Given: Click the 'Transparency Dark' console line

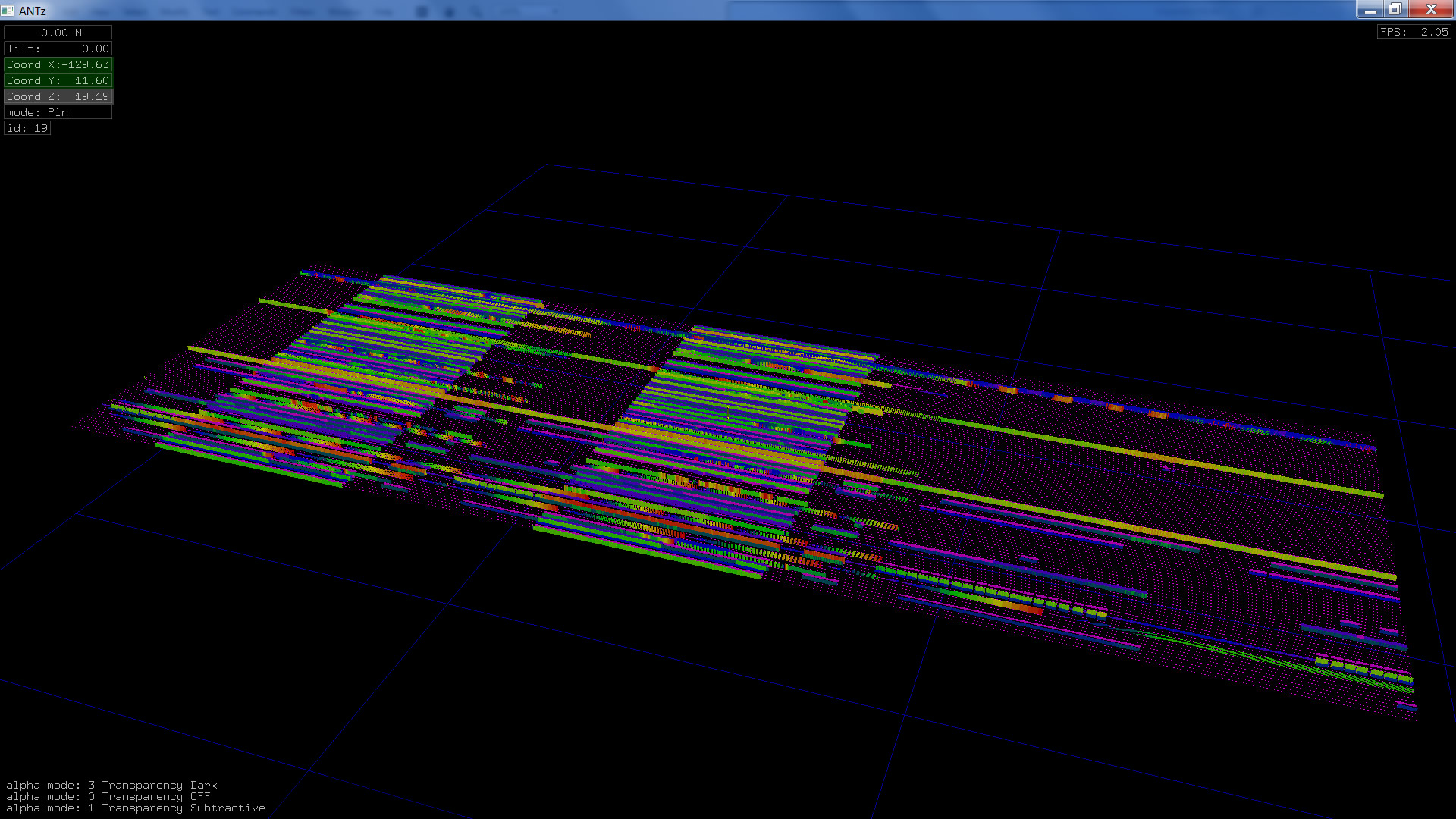Looking at the screenshot, I should tap(111, 785).
